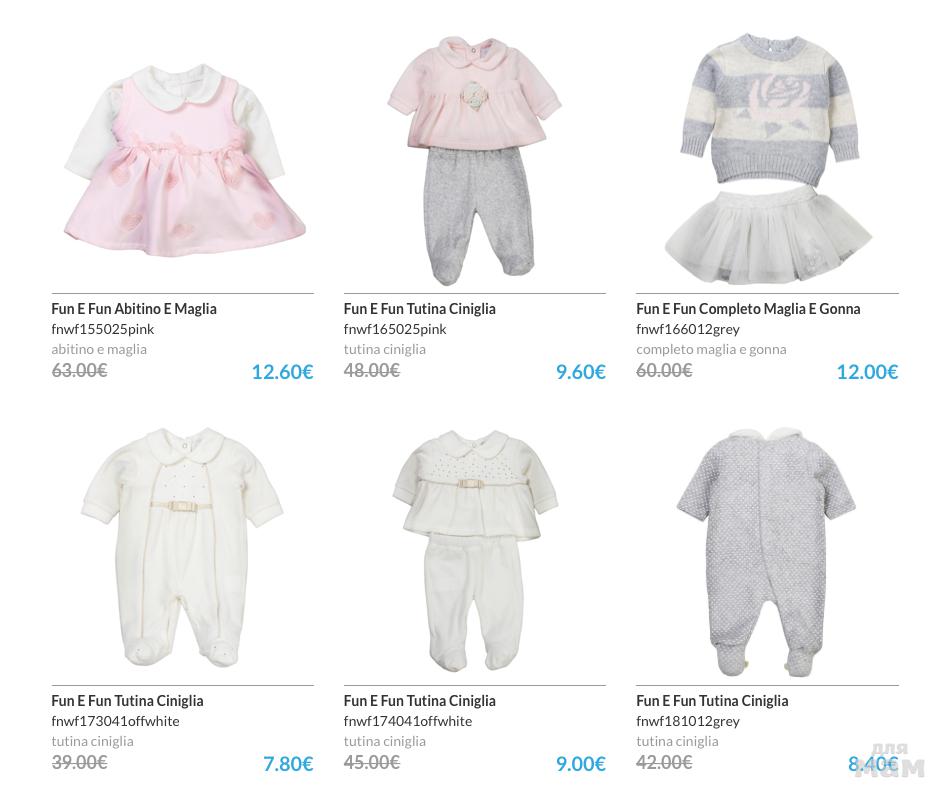Click the 12.60€ sale price
Screen dimensions: 940x792
(x=282, y=372)
